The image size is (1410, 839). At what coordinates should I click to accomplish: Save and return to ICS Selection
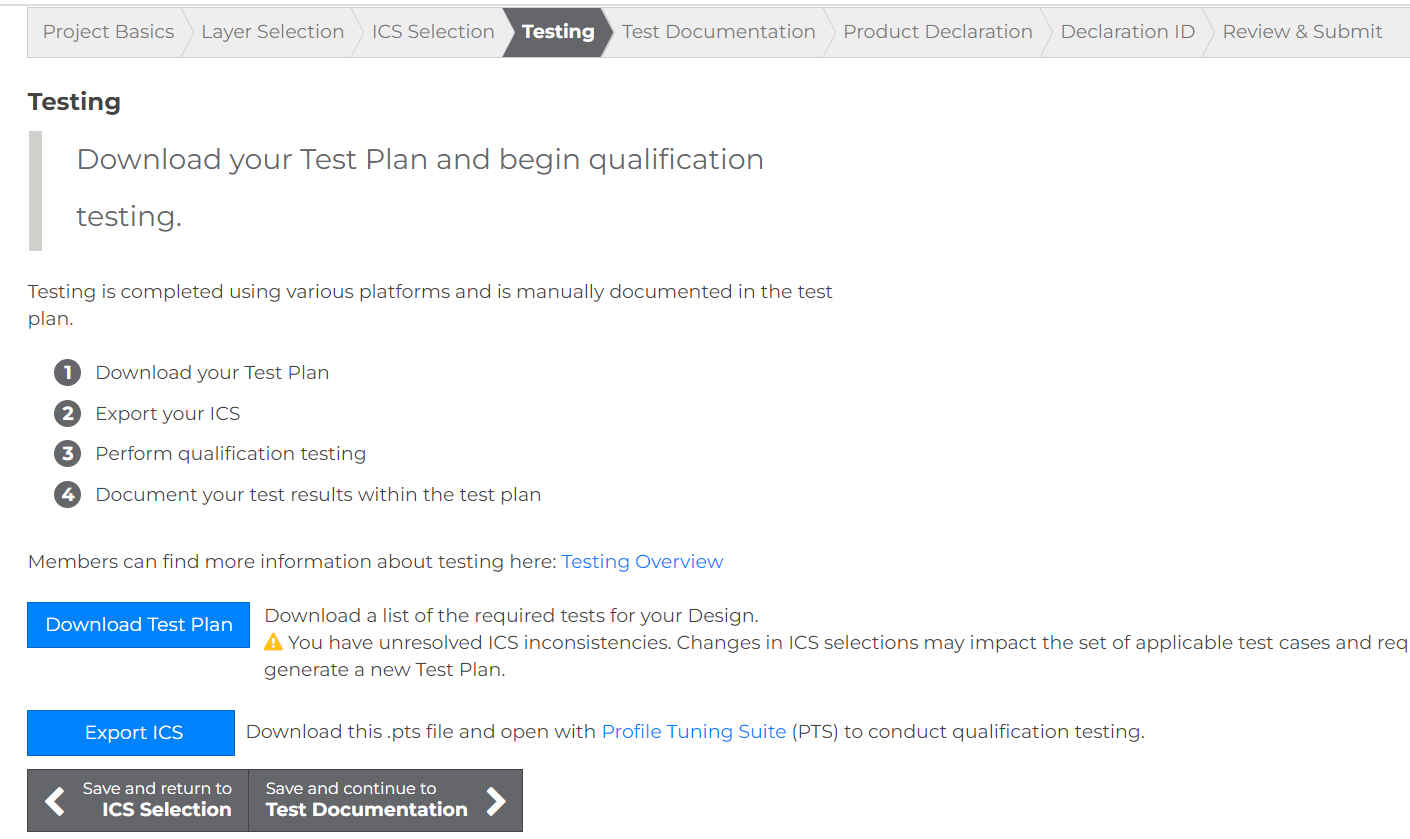[x=138, y=800]
